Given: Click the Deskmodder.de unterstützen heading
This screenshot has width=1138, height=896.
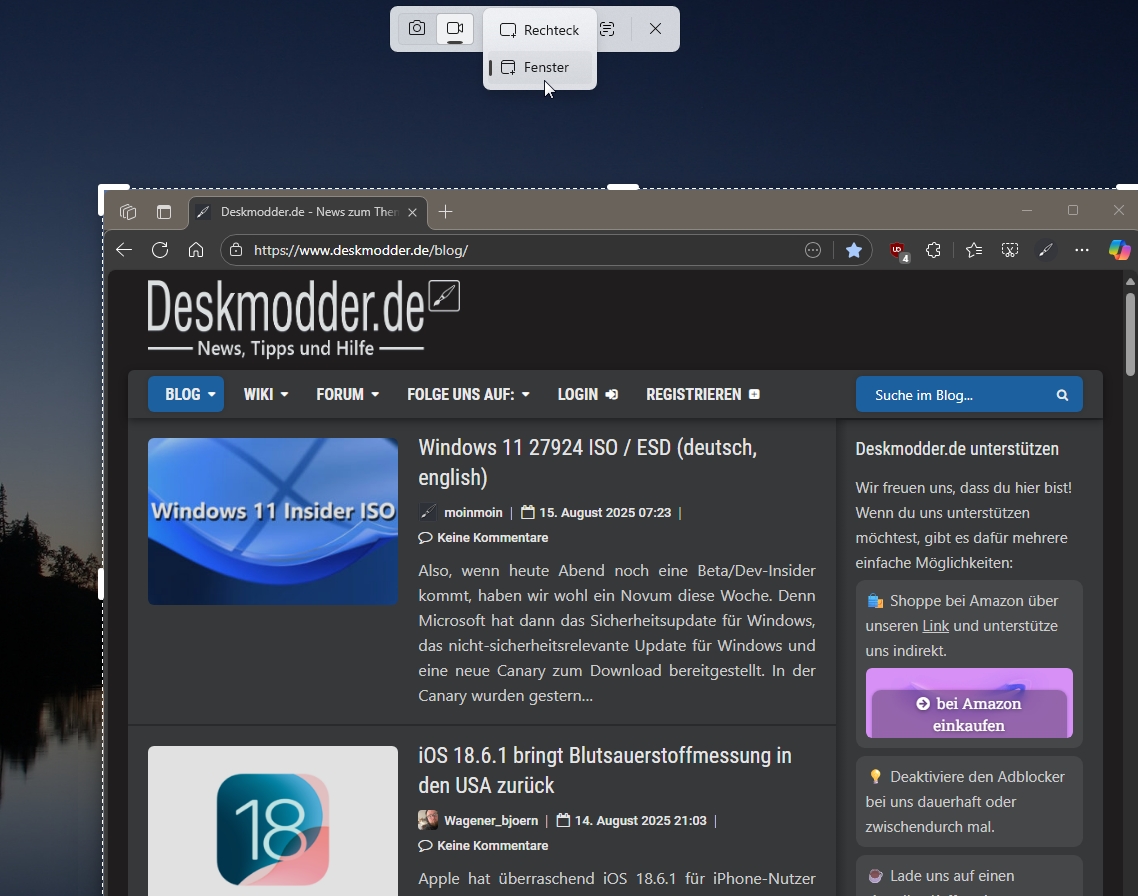Looking at the screenshot, I should 957,449.
